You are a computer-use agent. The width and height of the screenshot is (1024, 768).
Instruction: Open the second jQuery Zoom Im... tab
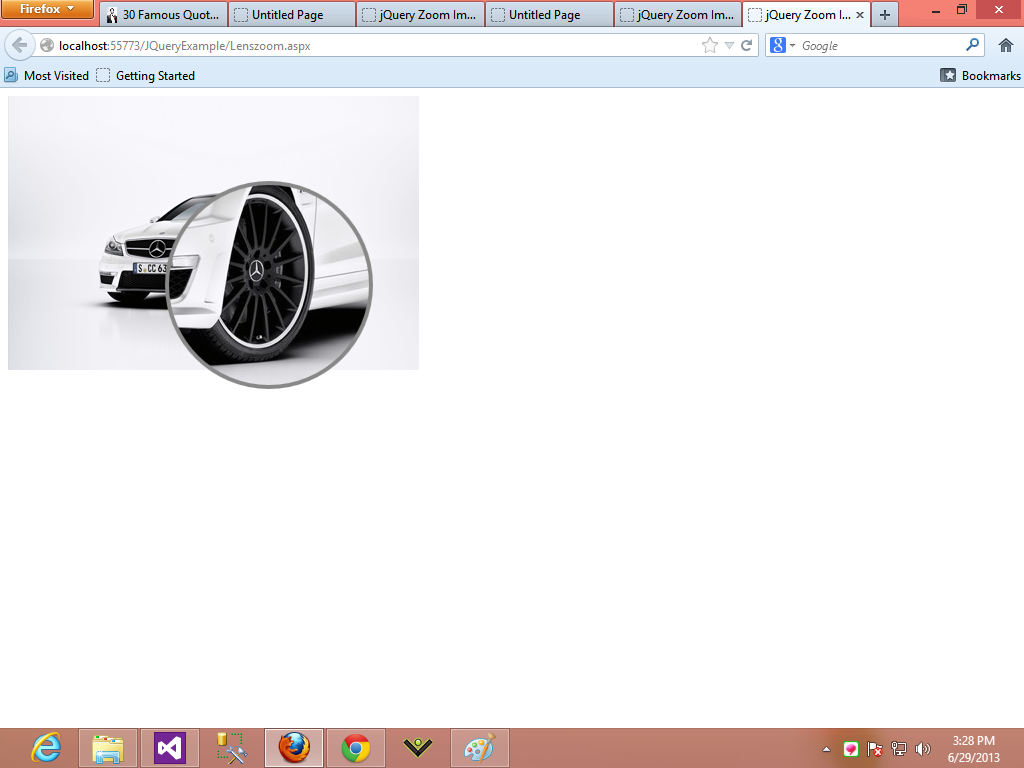point(678,14)
